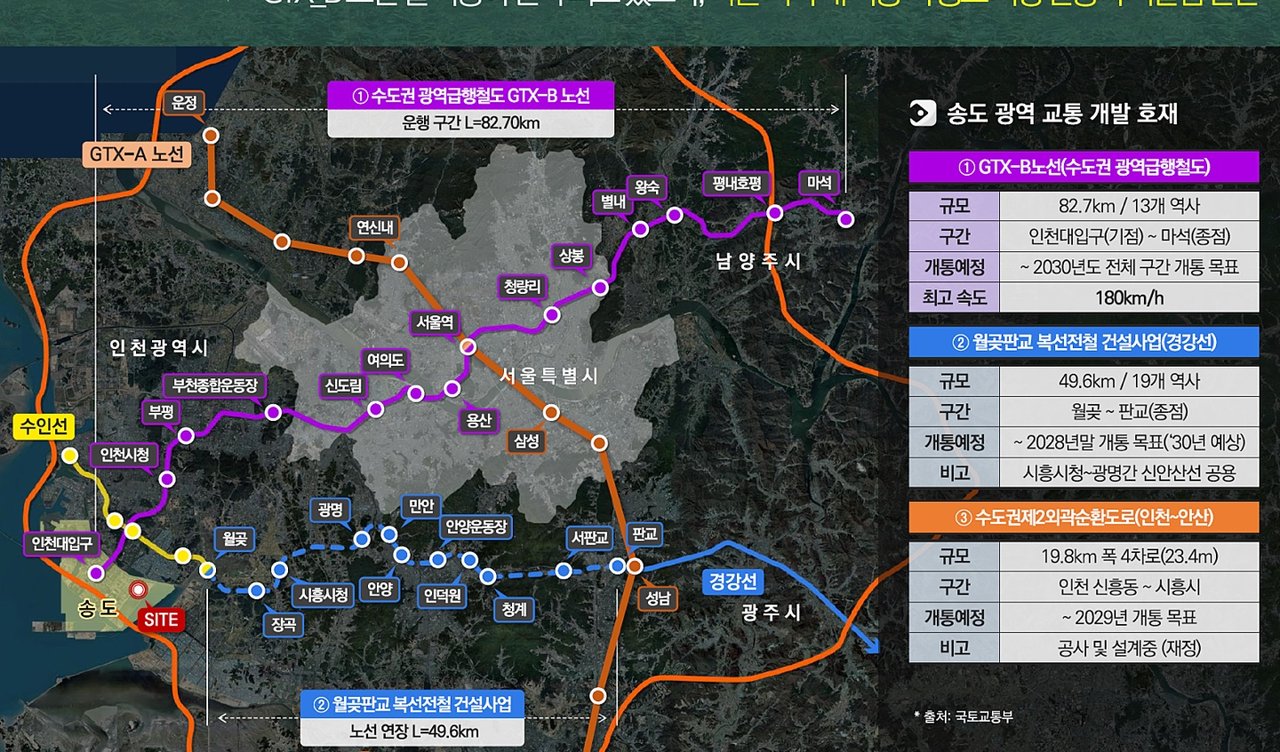The width and height of the screenshot is (1280, 752).
Task: Click the 송도 광역 교통 개발 호재 heading
Action: coord(1063,113)
